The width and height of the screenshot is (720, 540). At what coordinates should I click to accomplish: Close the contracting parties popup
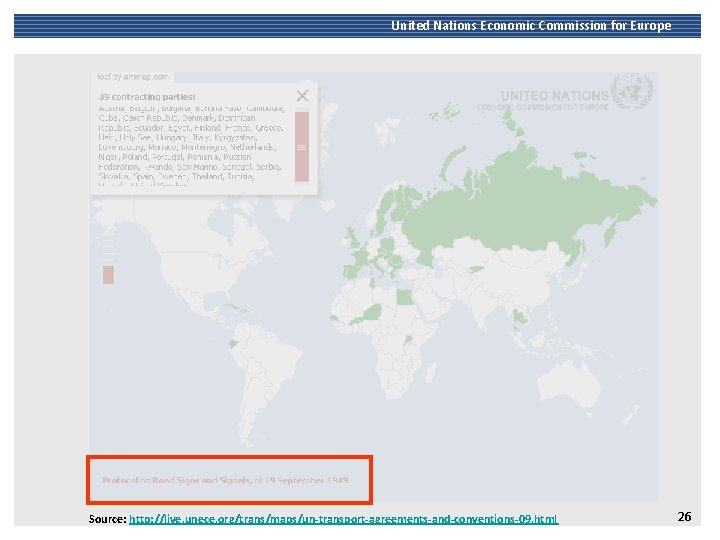pyautogui.click(x=302, y=96)
